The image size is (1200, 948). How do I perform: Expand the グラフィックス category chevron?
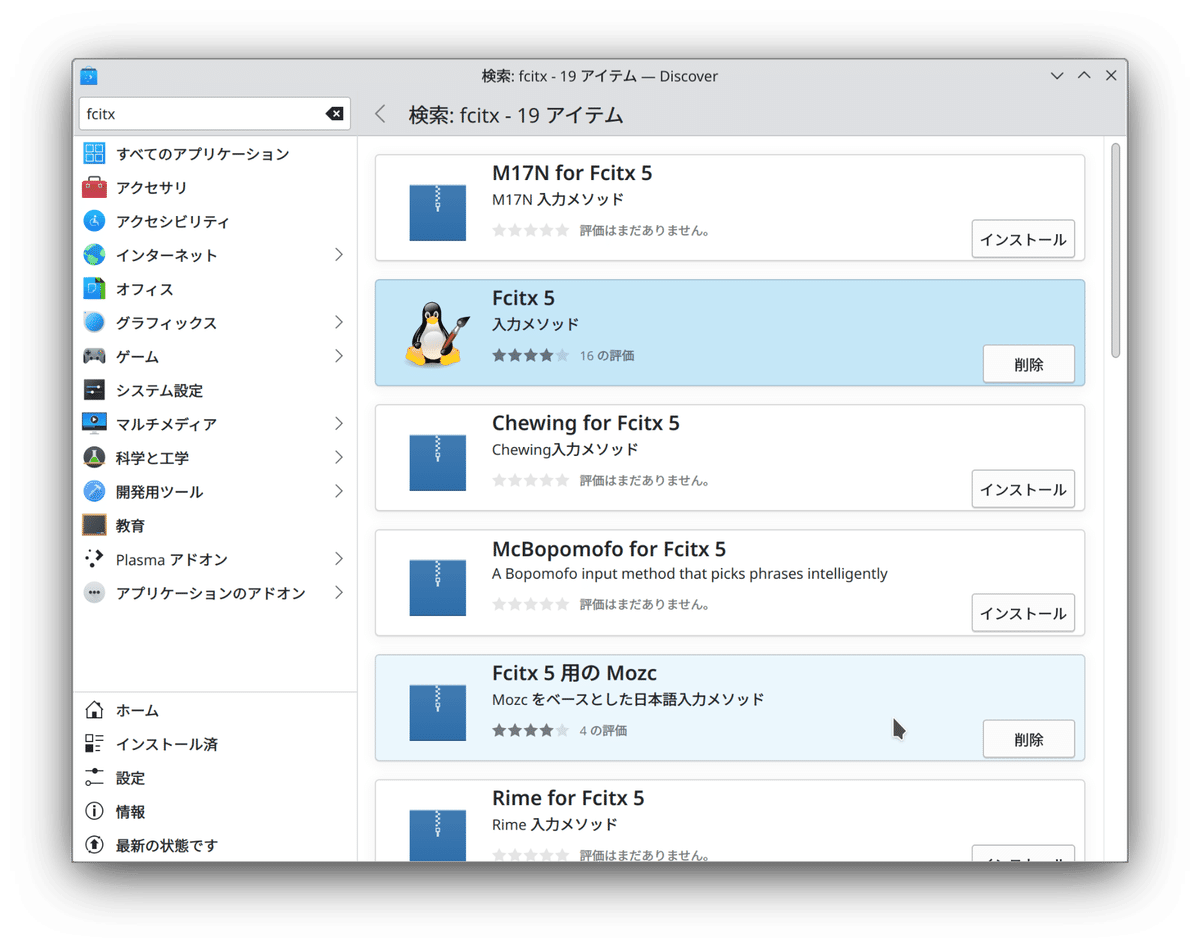(x=339, y=322)
